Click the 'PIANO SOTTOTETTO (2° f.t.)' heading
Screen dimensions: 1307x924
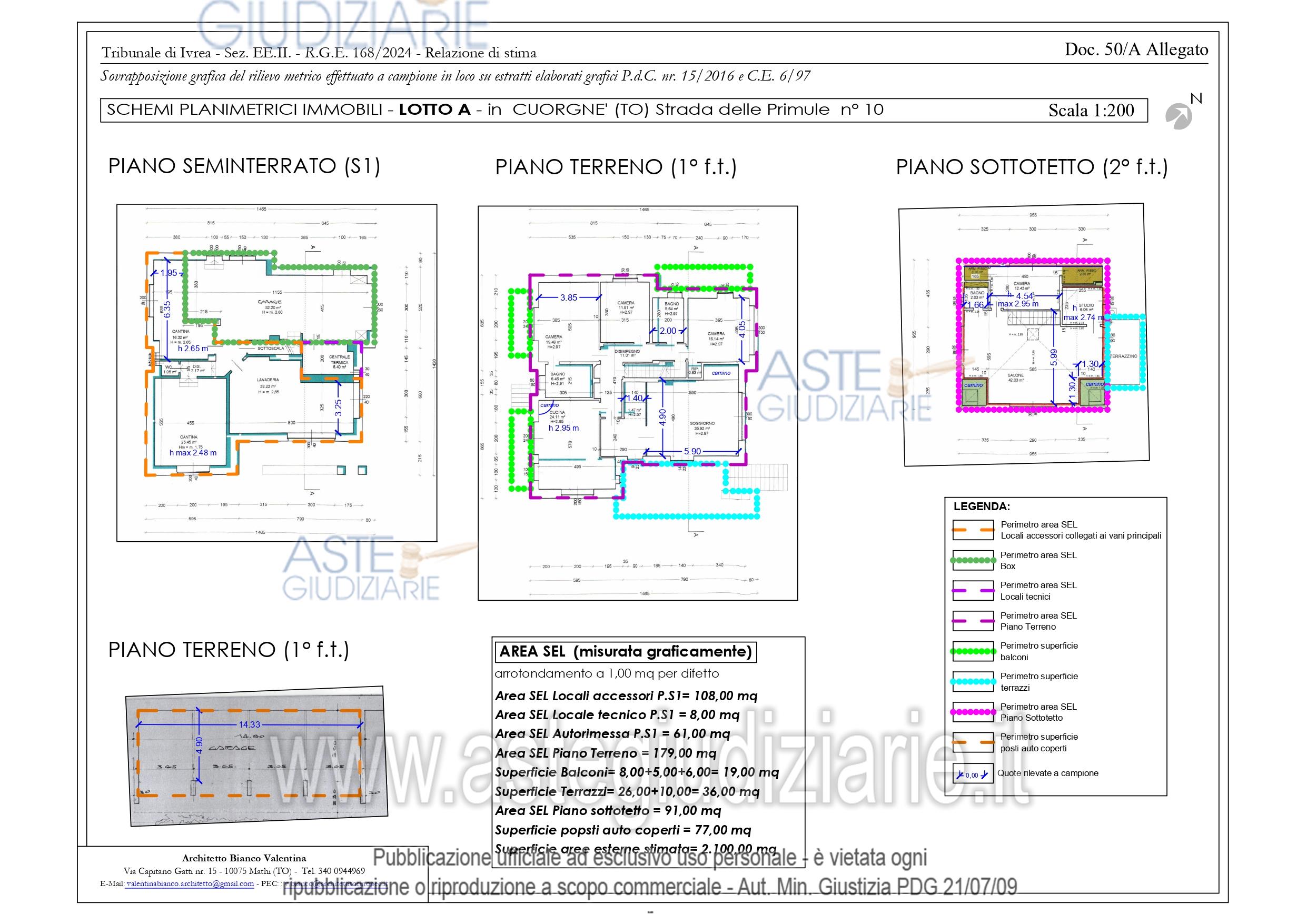pyautogui.click(x=1032, y=167)
